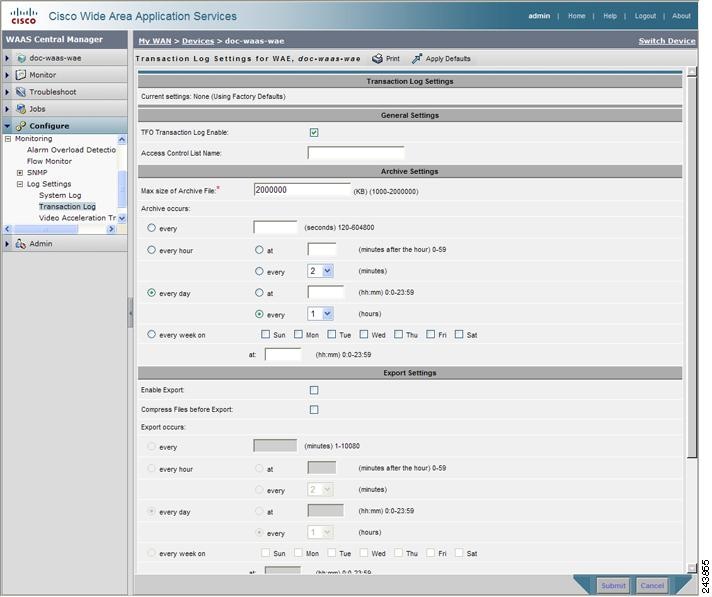Click the Help link in header
The image size is (712, 597).
[610, 16]
